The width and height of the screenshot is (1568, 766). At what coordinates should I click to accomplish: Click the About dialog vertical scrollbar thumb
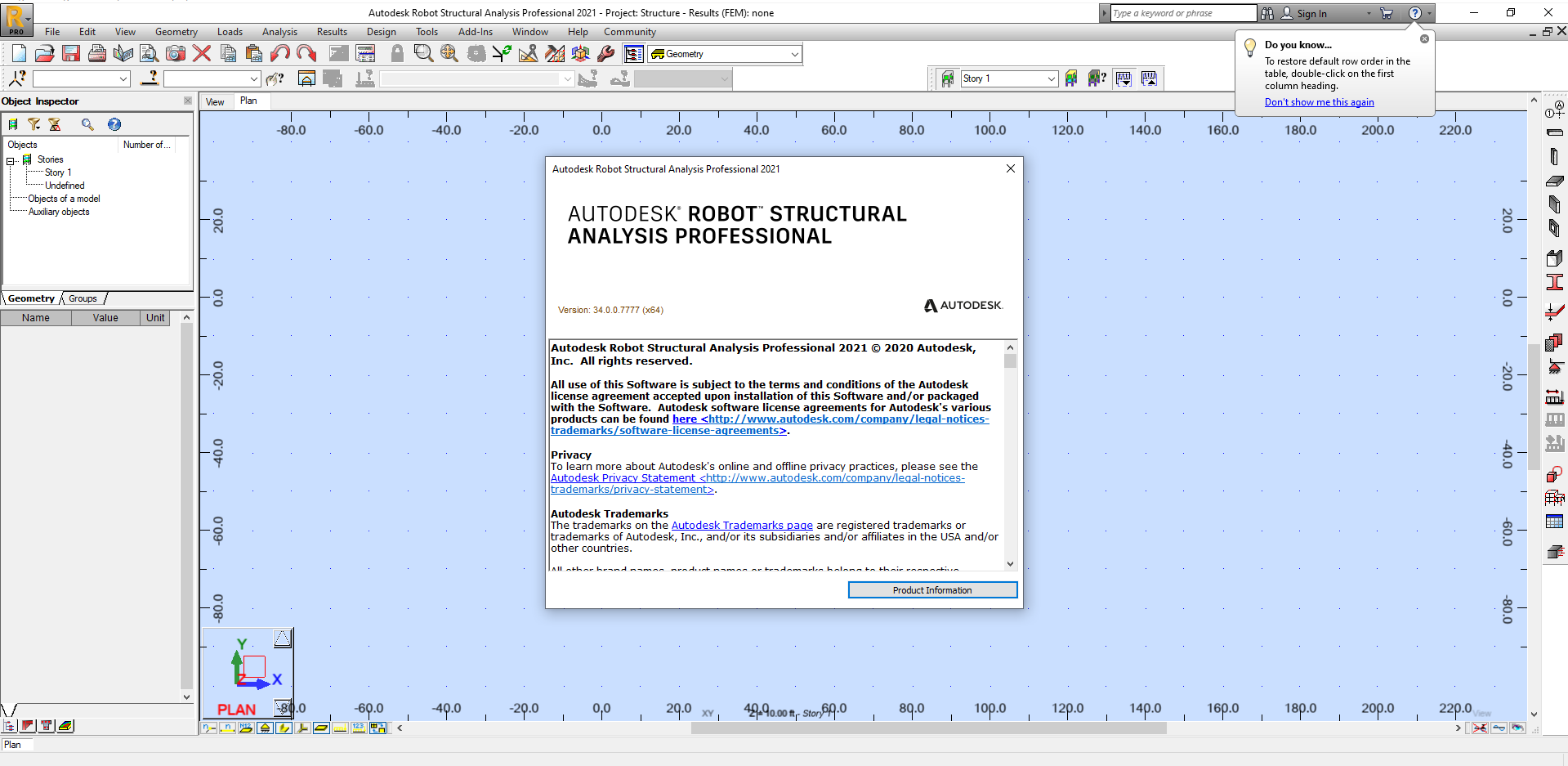pyautogui.click(x=1010, y=361)
